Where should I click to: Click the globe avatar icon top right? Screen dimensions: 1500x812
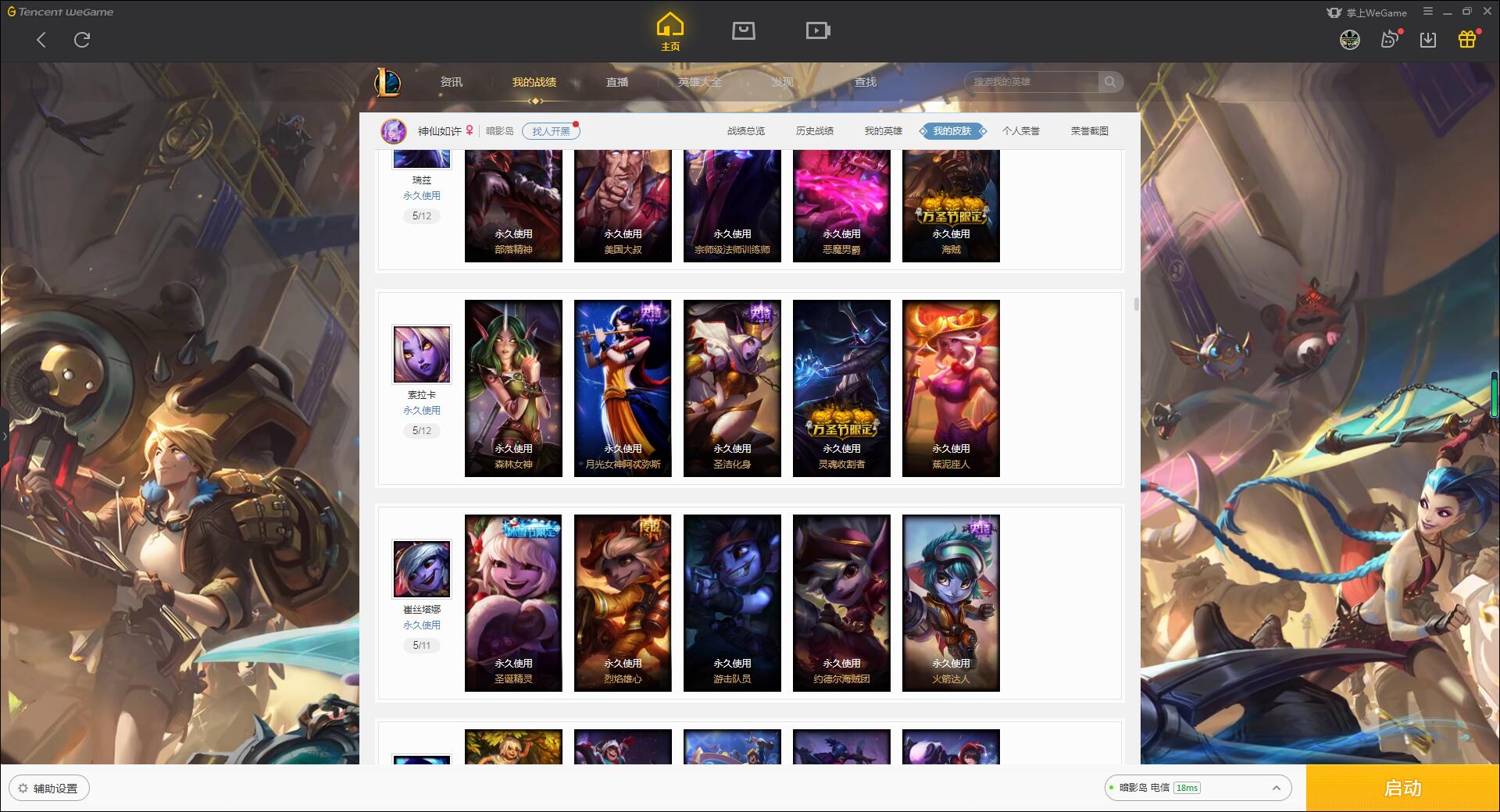[1350, 40]
